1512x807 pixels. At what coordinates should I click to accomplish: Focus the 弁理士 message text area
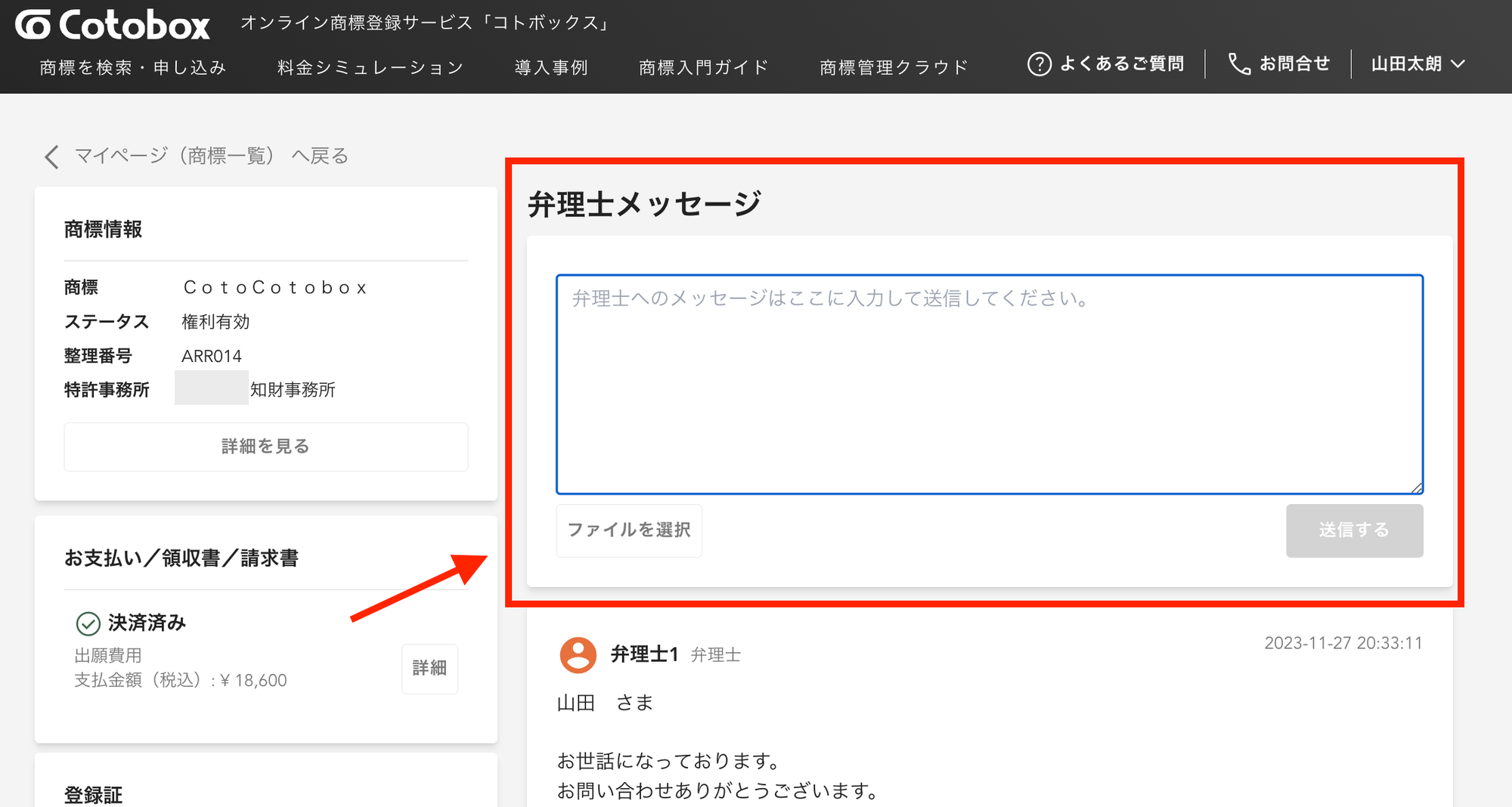(x=990, y=385)
